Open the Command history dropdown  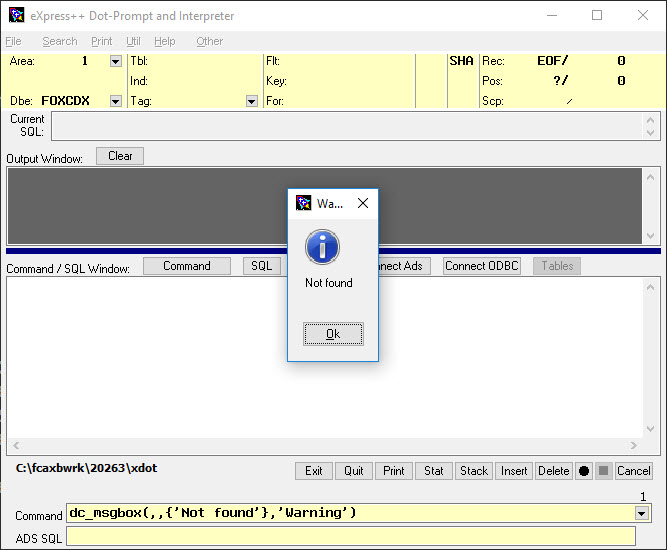pos(642,513)
